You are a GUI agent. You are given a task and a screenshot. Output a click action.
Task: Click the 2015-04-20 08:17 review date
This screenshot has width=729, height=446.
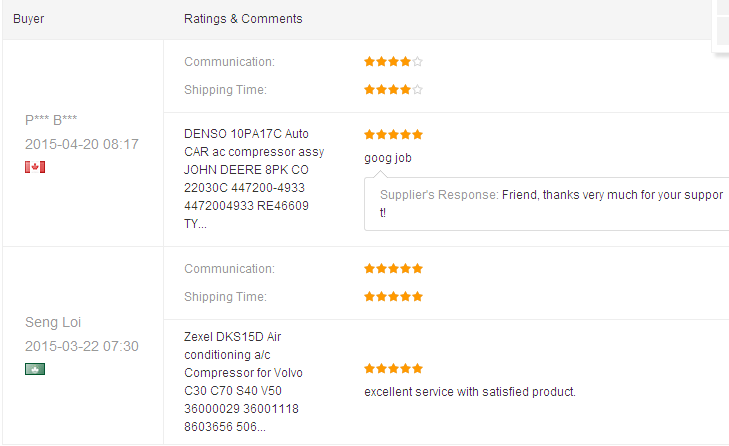(x=82, y=144)
